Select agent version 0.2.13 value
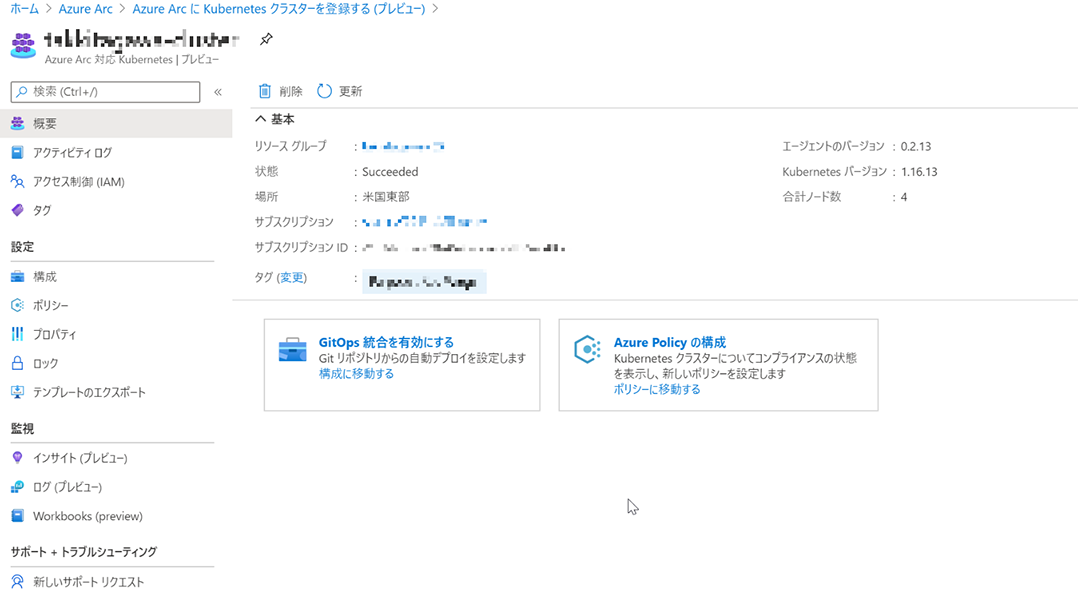Screen dimensions: 1078x602 (916, 146)
